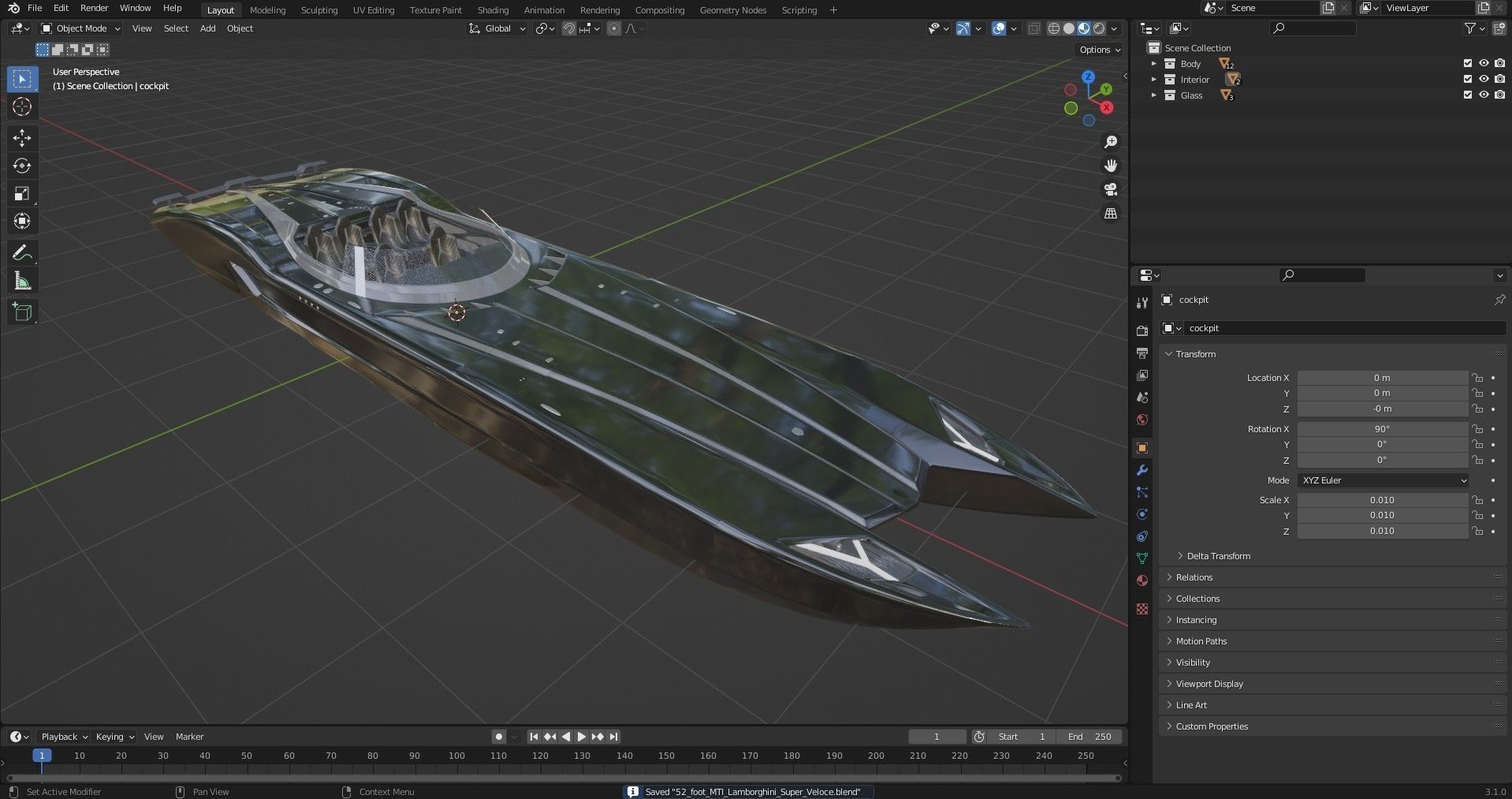The image size is (1512, 799).
Task: Select the Move tool
Action: pyautogui.click(x=22, y=138)
